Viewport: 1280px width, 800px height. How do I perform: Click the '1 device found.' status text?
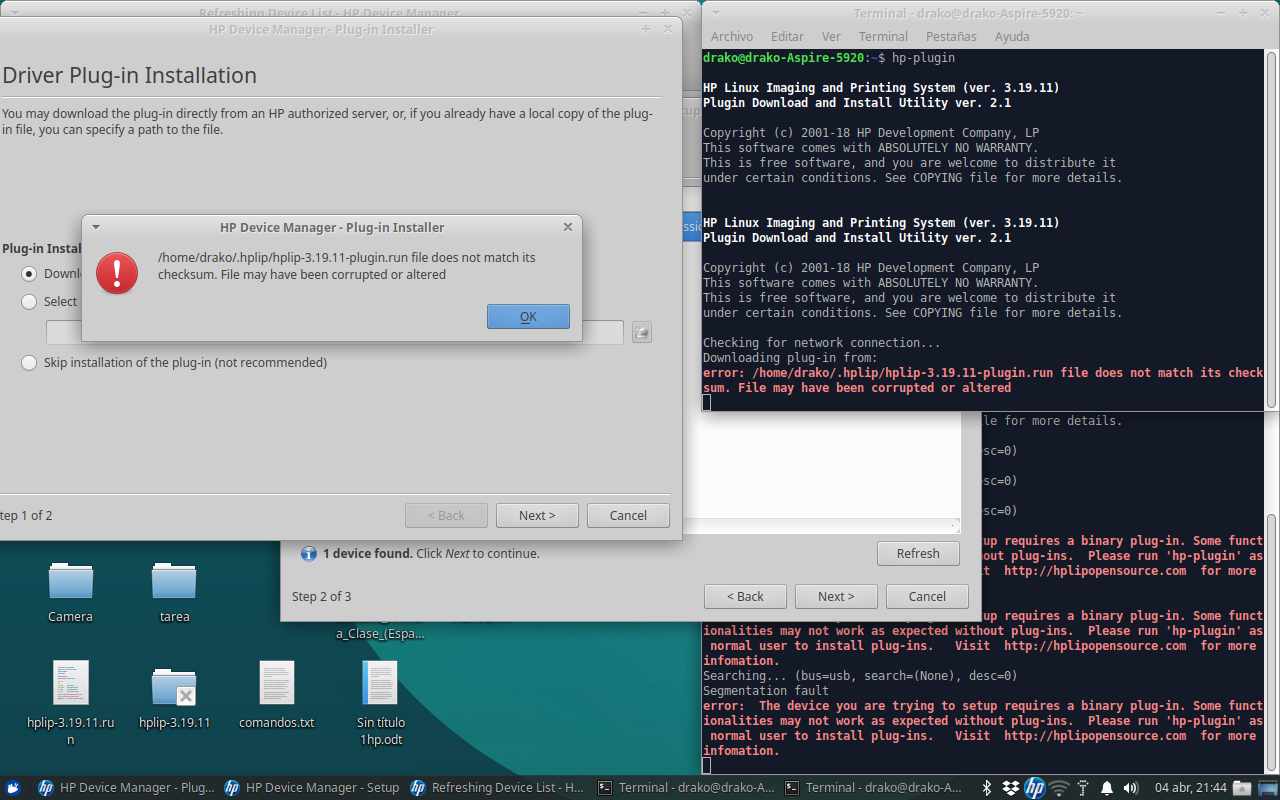[368, 553]
